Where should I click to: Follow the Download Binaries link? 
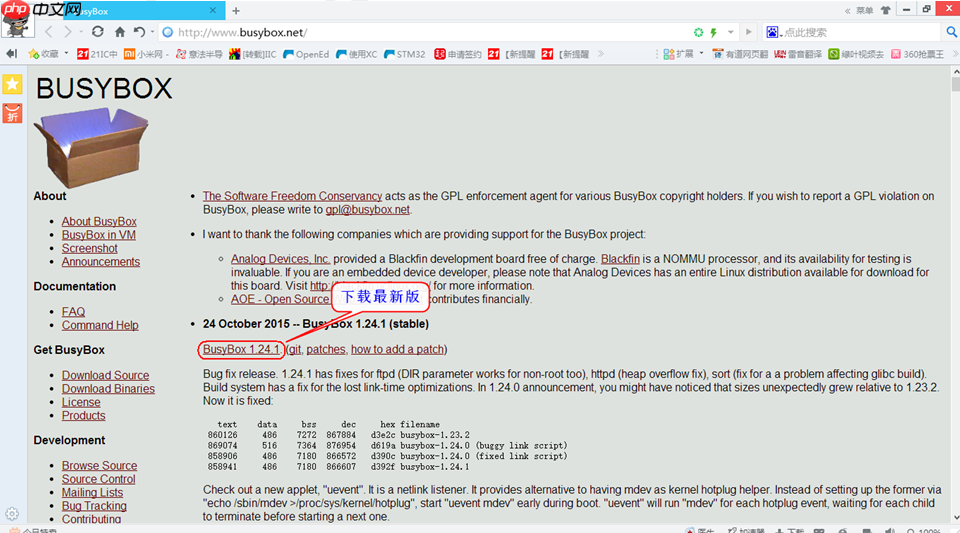108,389
